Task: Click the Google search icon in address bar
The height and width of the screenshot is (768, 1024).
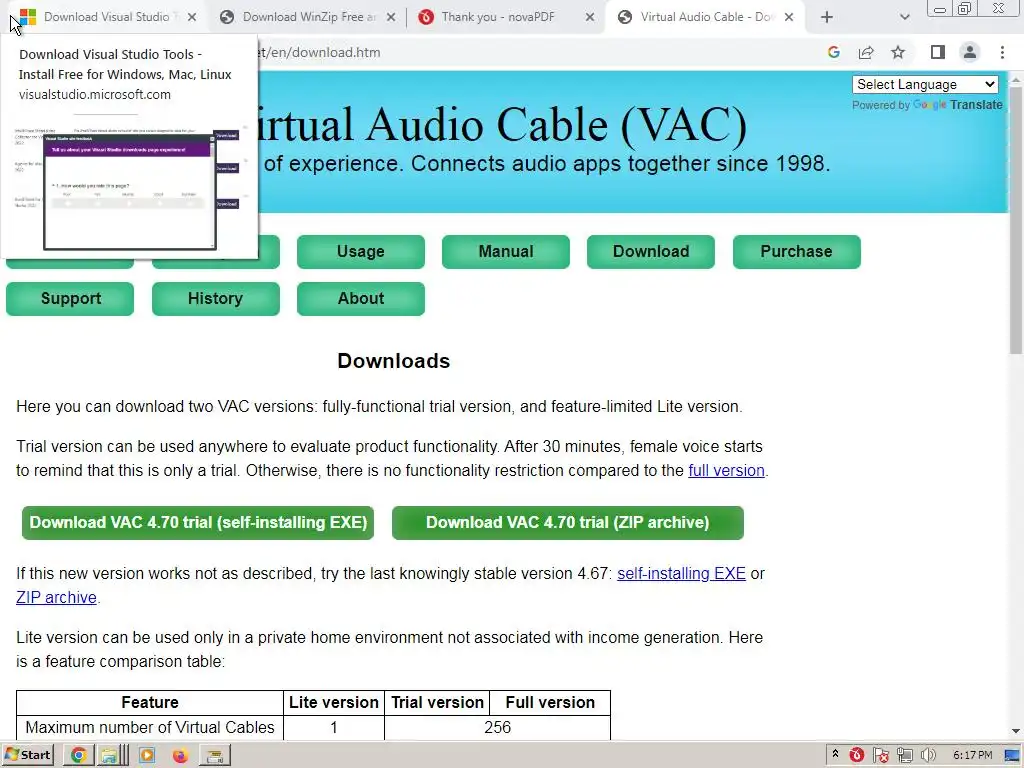Action: [x=833, y=52]
